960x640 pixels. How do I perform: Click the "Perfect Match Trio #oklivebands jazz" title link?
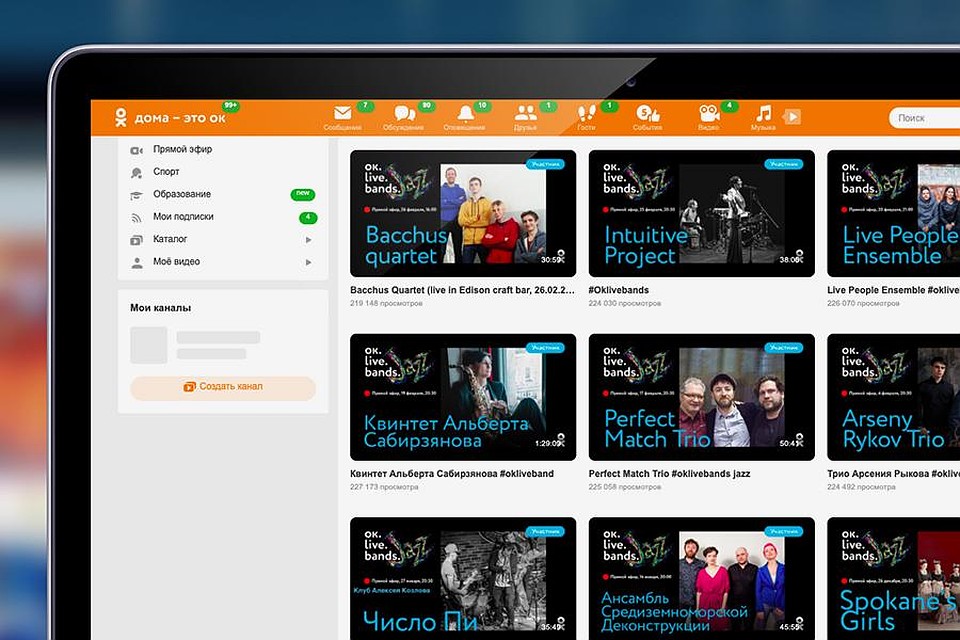click(669, 473)
